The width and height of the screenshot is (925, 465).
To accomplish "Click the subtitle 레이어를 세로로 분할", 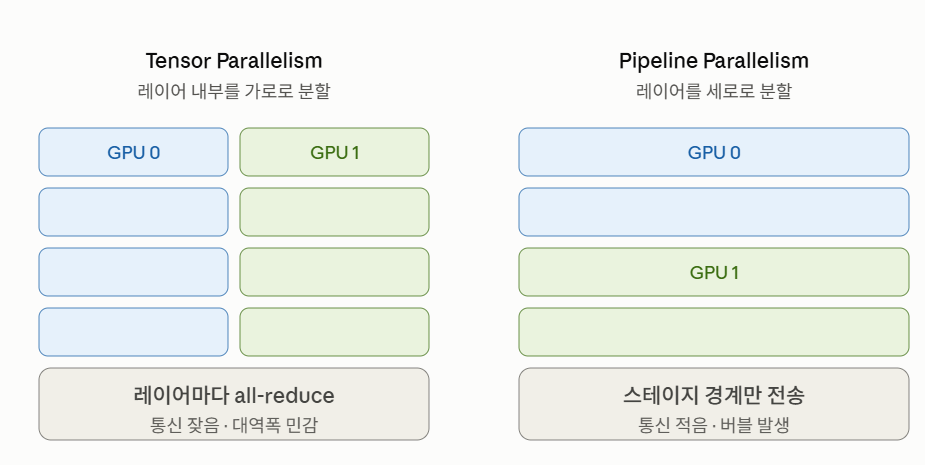I will 713,91.
